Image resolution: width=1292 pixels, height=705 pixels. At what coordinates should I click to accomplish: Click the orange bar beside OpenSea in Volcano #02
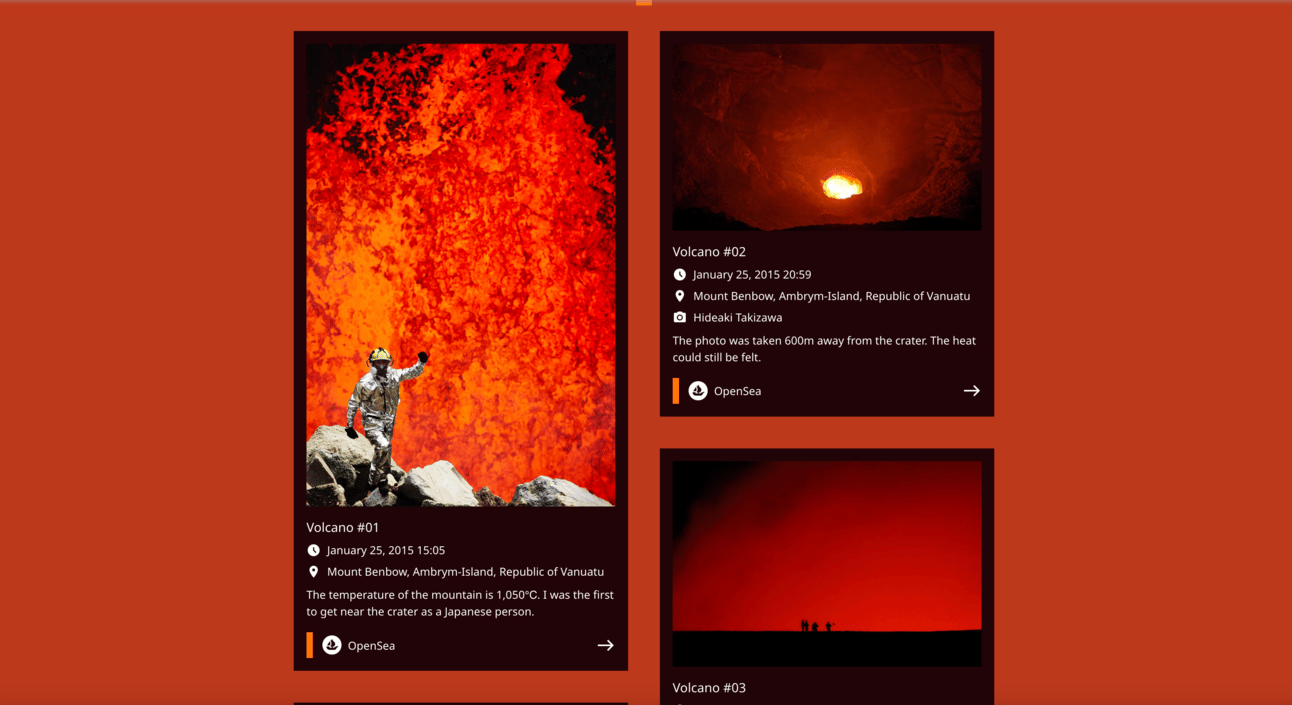pos(676,391)
